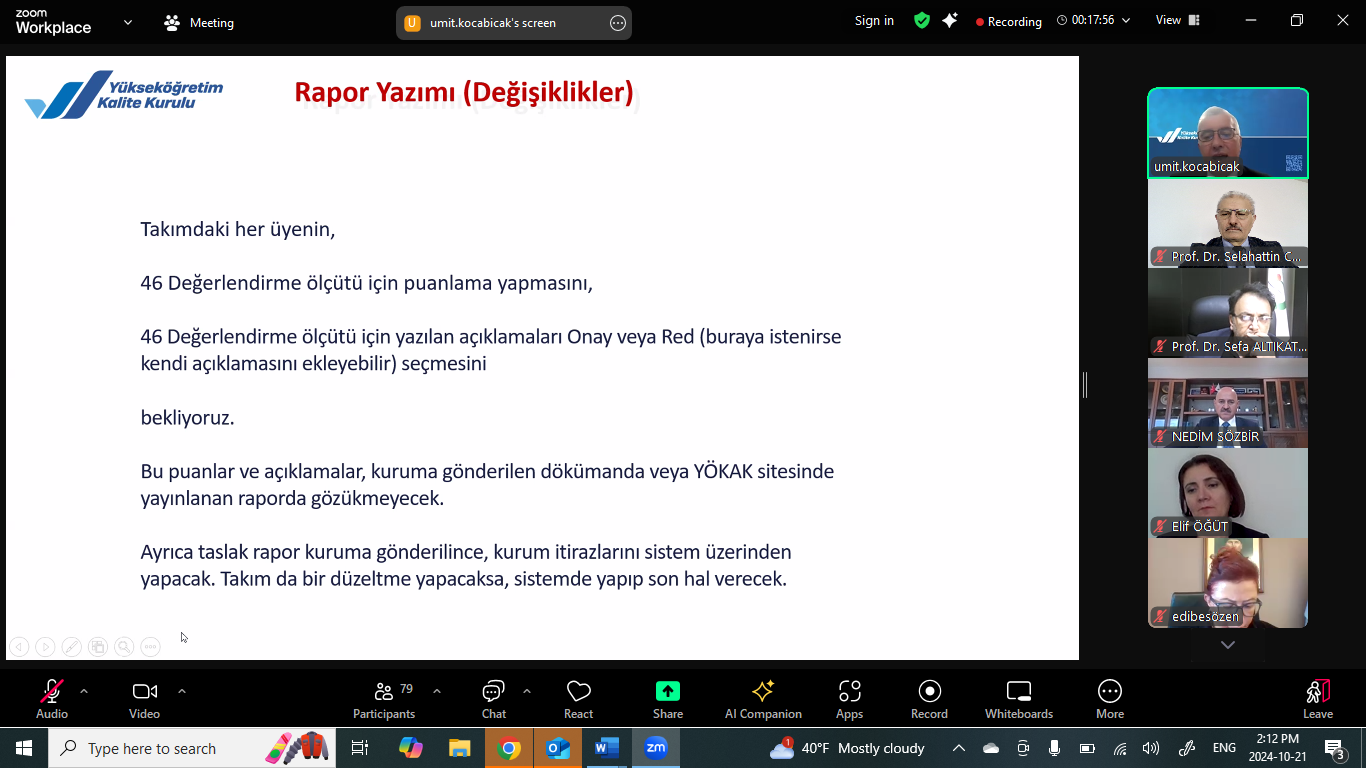Turn on camera with Video button

(x=144, y=699)
